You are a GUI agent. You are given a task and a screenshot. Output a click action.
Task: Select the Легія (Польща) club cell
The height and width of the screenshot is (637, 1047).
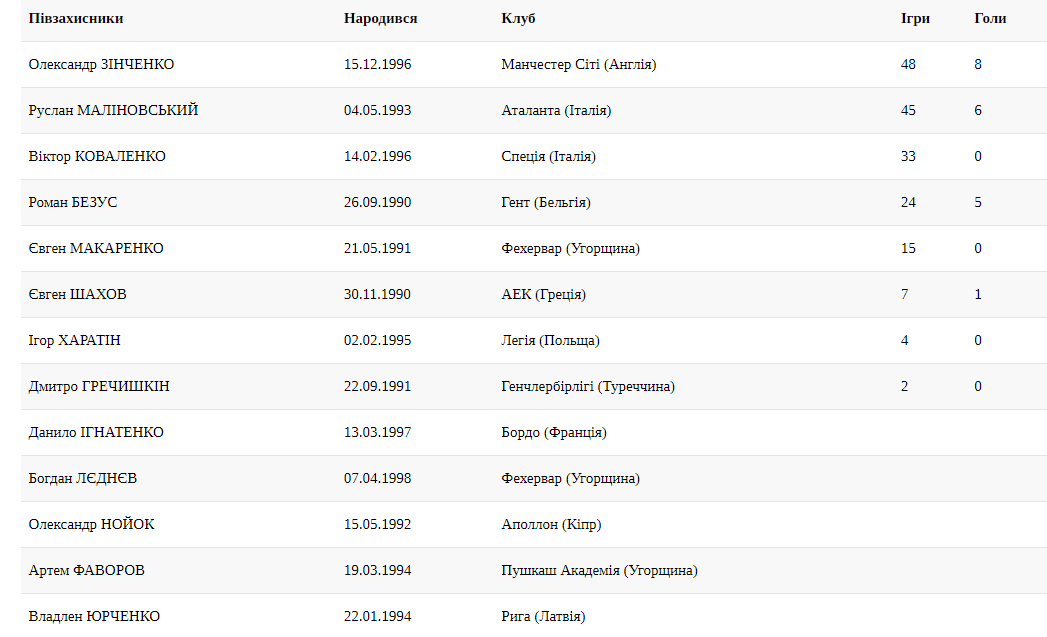(x=550, y=340)
